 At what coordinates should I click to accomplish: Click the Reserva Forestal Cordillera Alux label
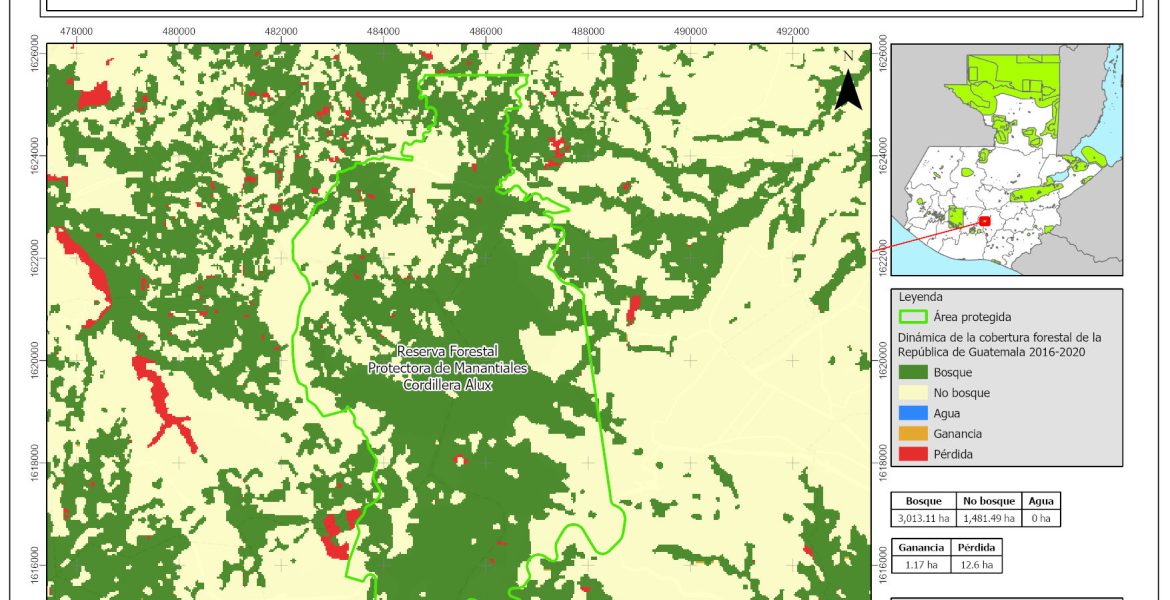tap(447, 368)
